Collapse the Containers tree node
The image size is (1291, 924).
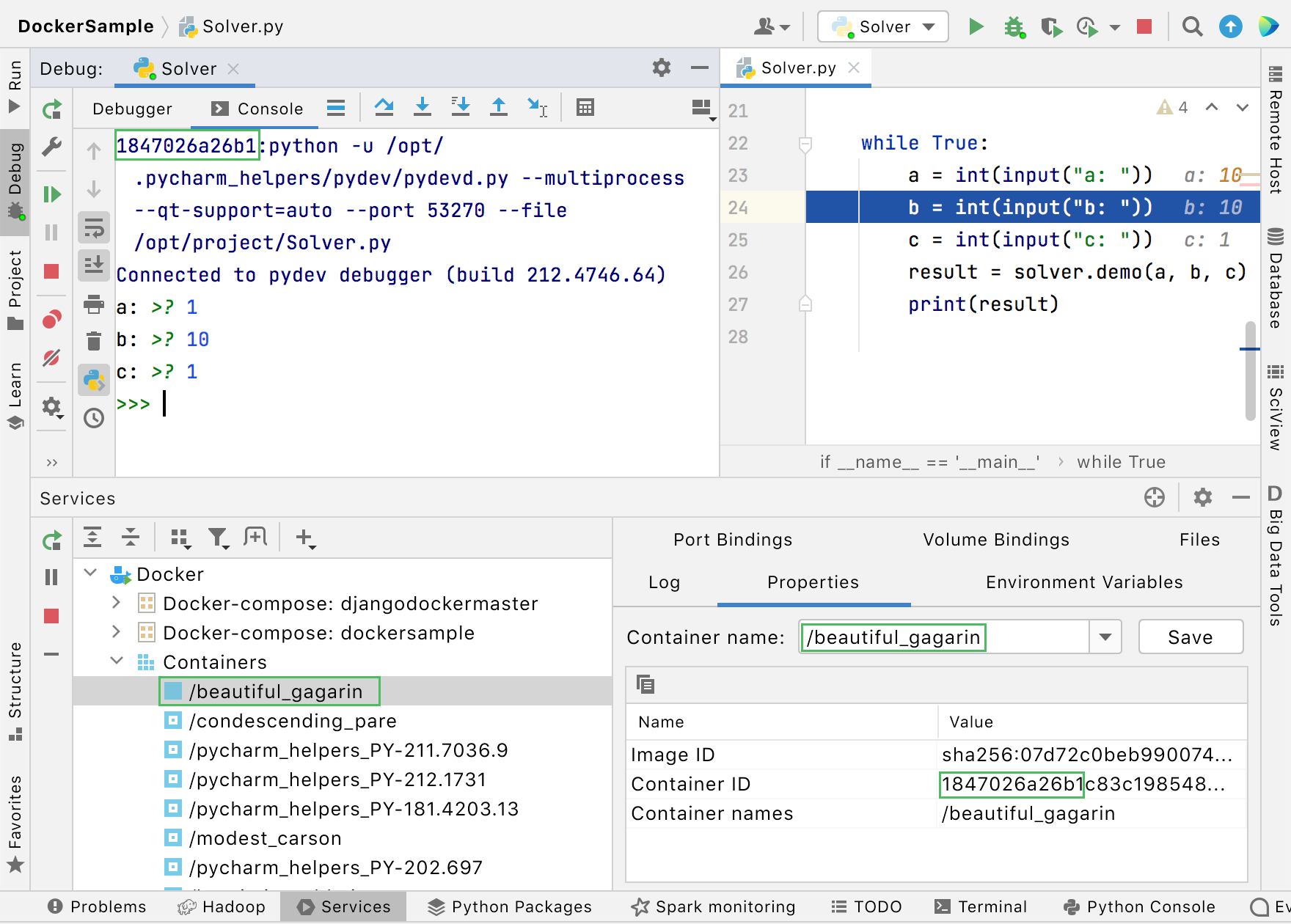pos(116,661)
